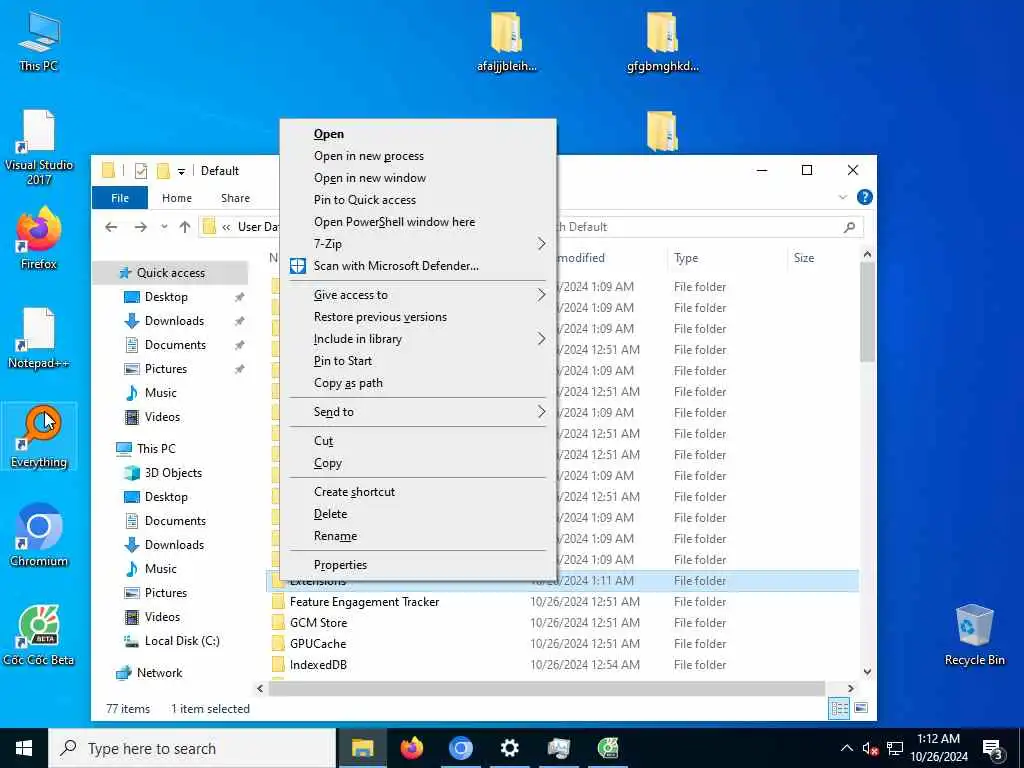1024x768 pixels.
Task: Choose Properties in the context menu
Action: point(418,565)
